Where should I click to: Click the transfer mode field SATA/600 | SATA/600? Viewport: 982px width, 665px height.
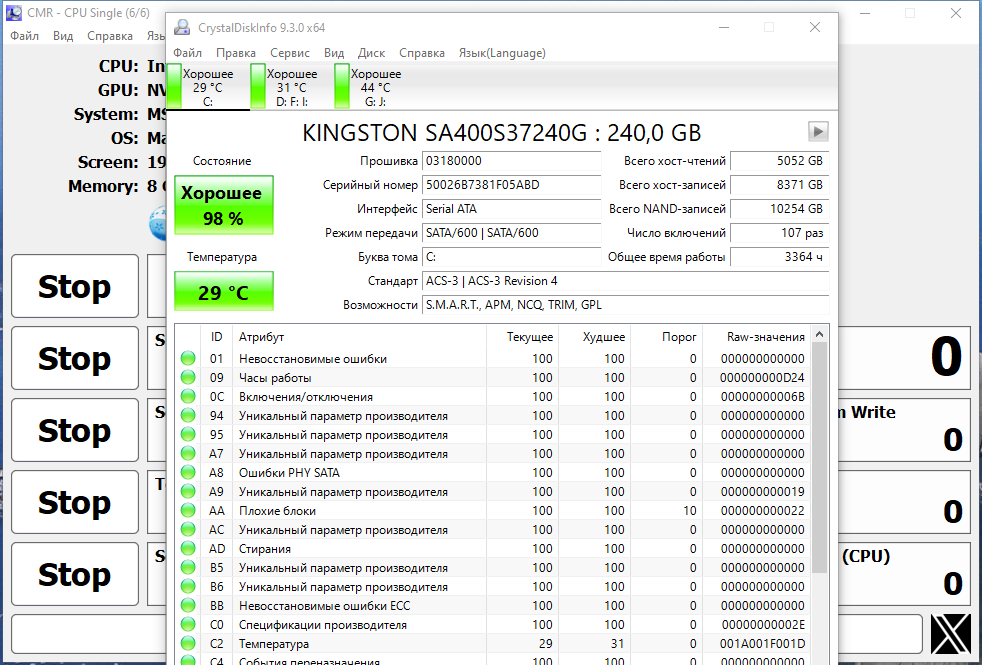coord(511,233)
